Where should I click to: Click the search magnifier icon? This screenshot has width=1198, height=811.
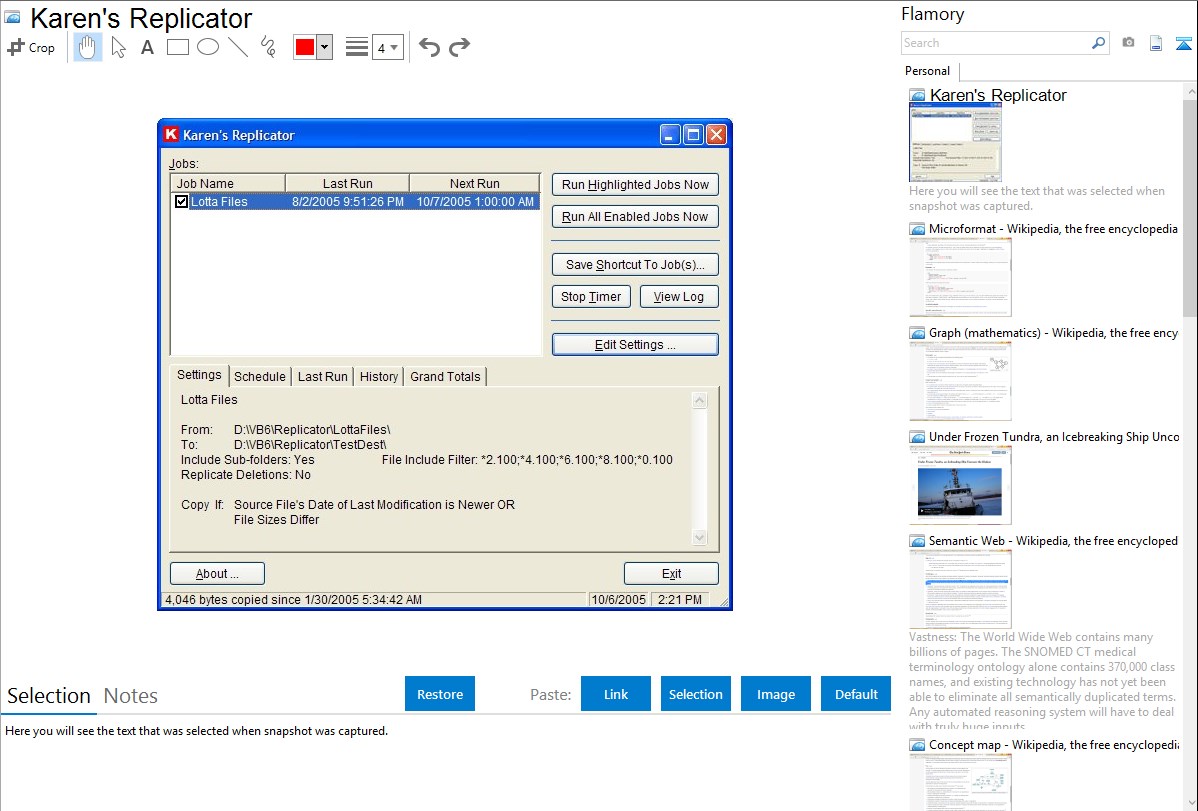click(1098, 43)
